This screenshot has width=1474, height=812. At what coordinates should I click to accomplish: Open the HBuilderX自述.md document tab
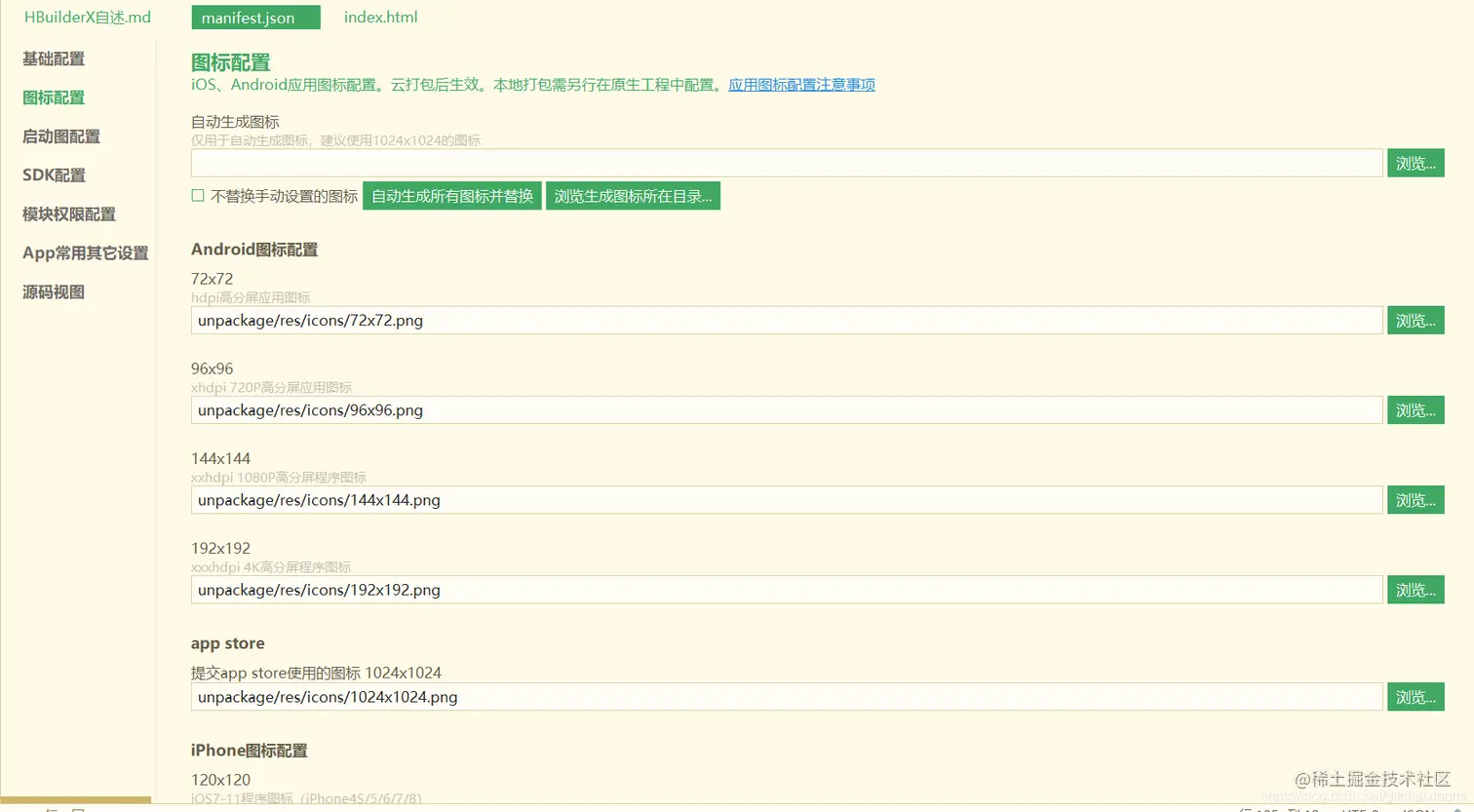pos(87,17)
